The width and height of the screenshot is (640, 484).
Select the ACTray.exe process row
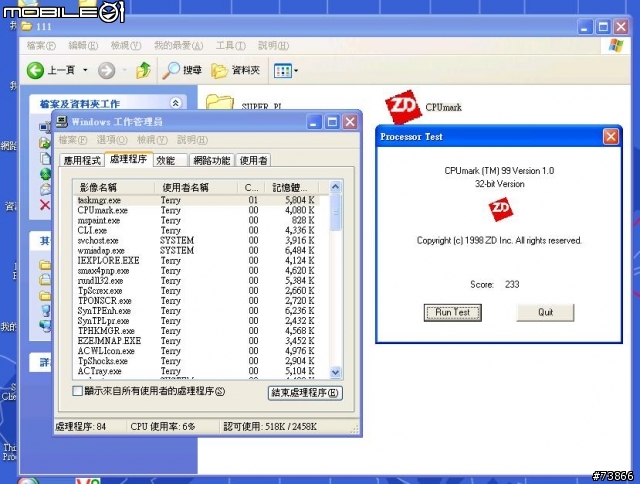[196, 371]
